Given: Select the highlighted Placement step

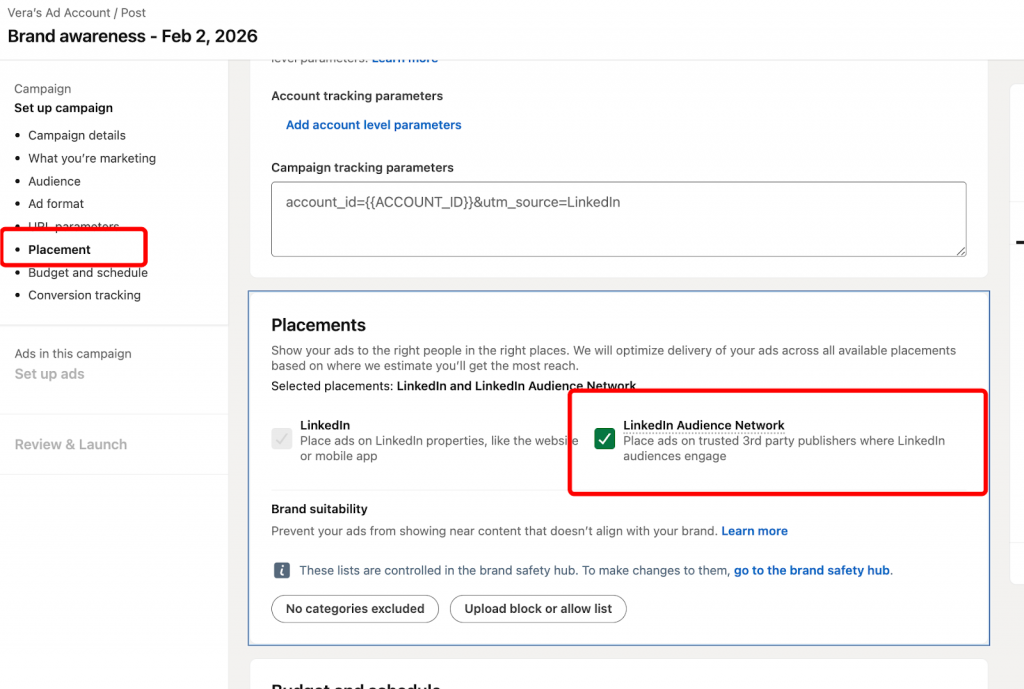Looking at the screenshot, I should [60, 249].
